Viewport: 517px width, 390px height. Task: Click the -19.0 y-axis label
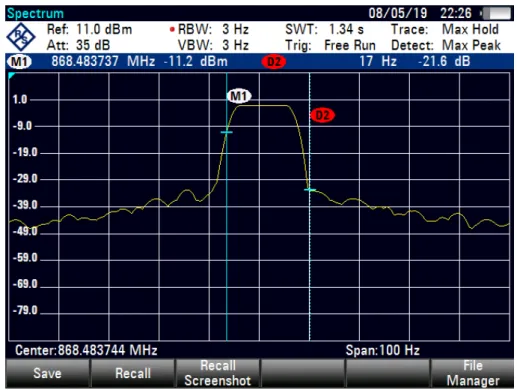coord(25,153)
